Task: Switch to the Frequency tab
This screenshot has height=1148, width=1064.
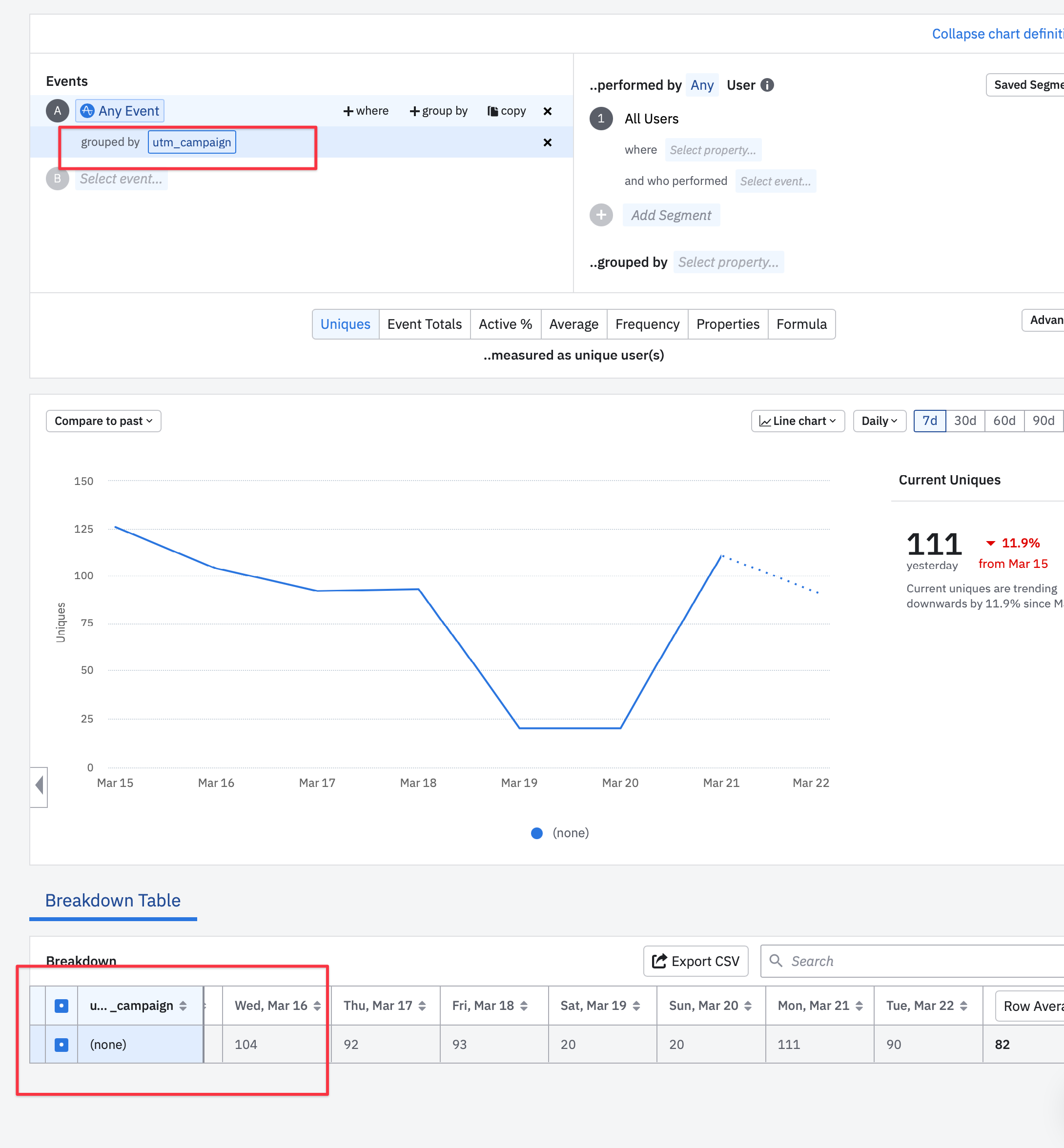Action: pyautogui.click(x=647, y=324)
